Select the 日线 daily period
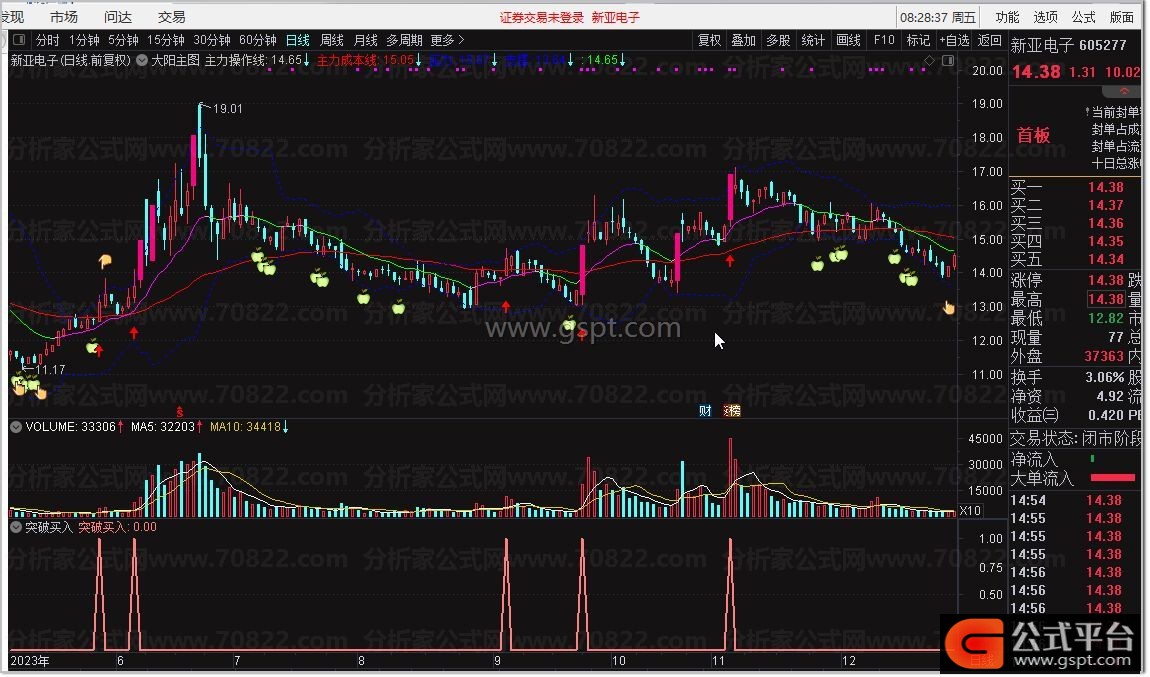Screen dimensions: 1150x677 click(x=298, y=40)
